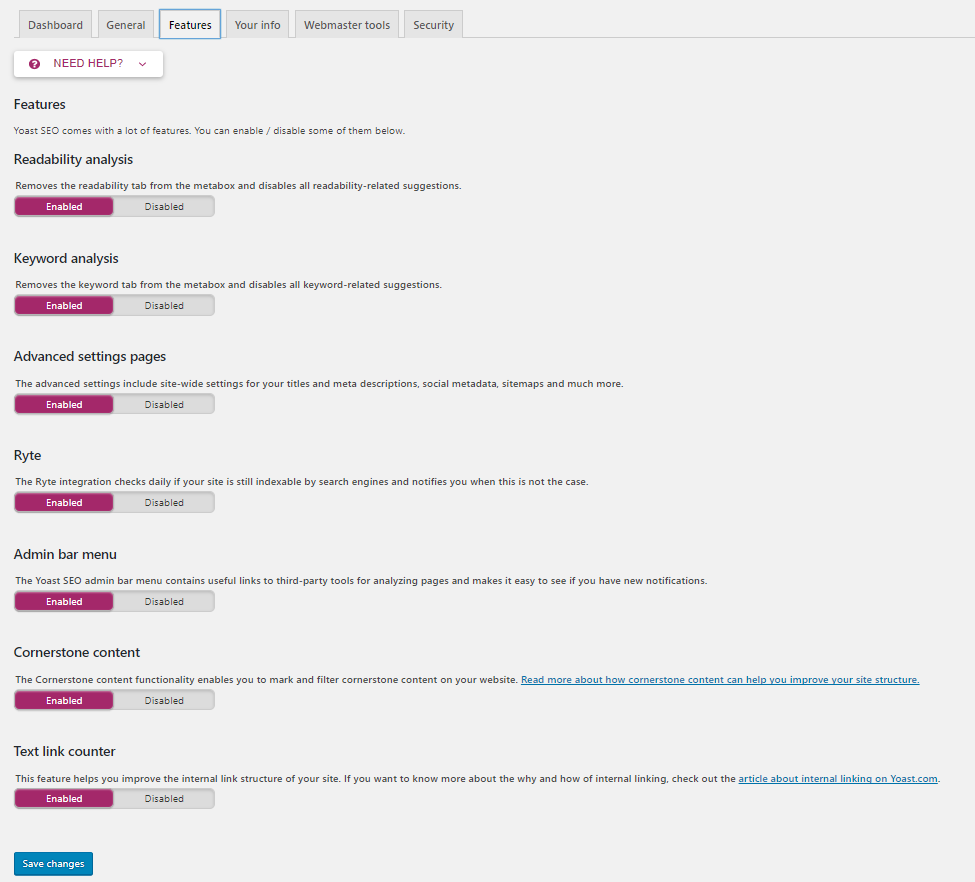The image size is (975, 882).
Task: Click the question mark help icon
Action: coord(34,64)
